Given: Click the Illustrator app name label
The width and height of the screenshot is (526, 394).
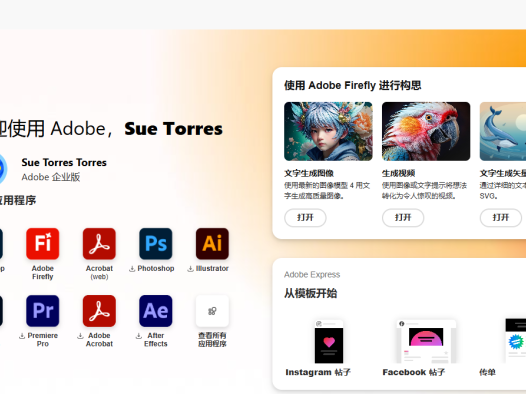Looking at the screenshot, I should 212,269.
